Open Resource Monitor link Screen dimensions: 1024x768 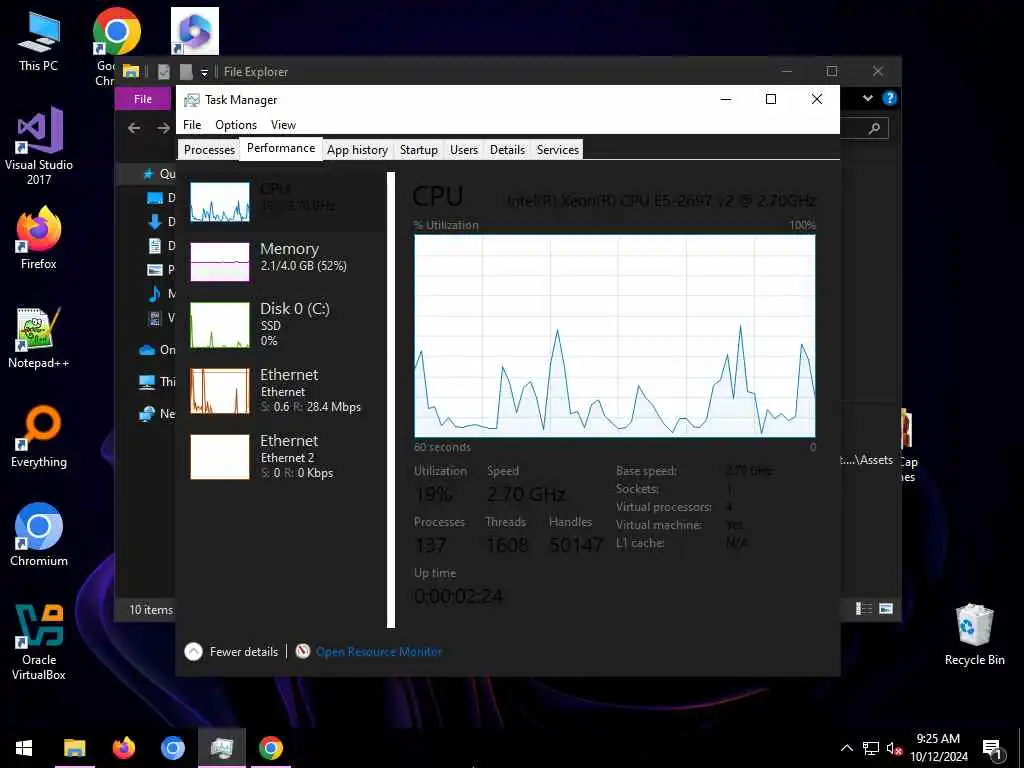(379, 652)
